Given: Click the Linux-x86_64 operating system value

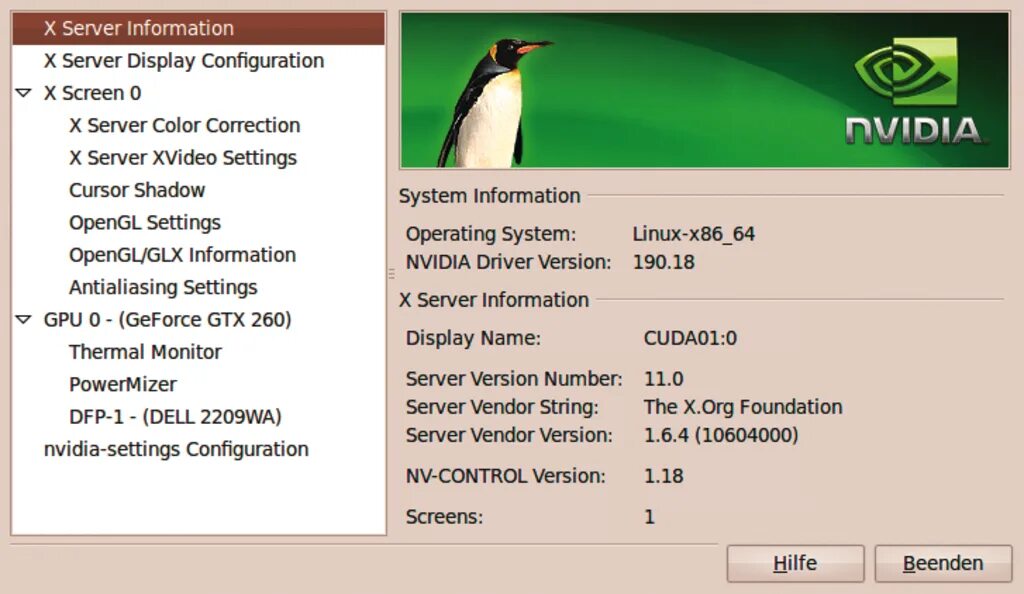Looking at the screenshot, I should click(694, 234).
